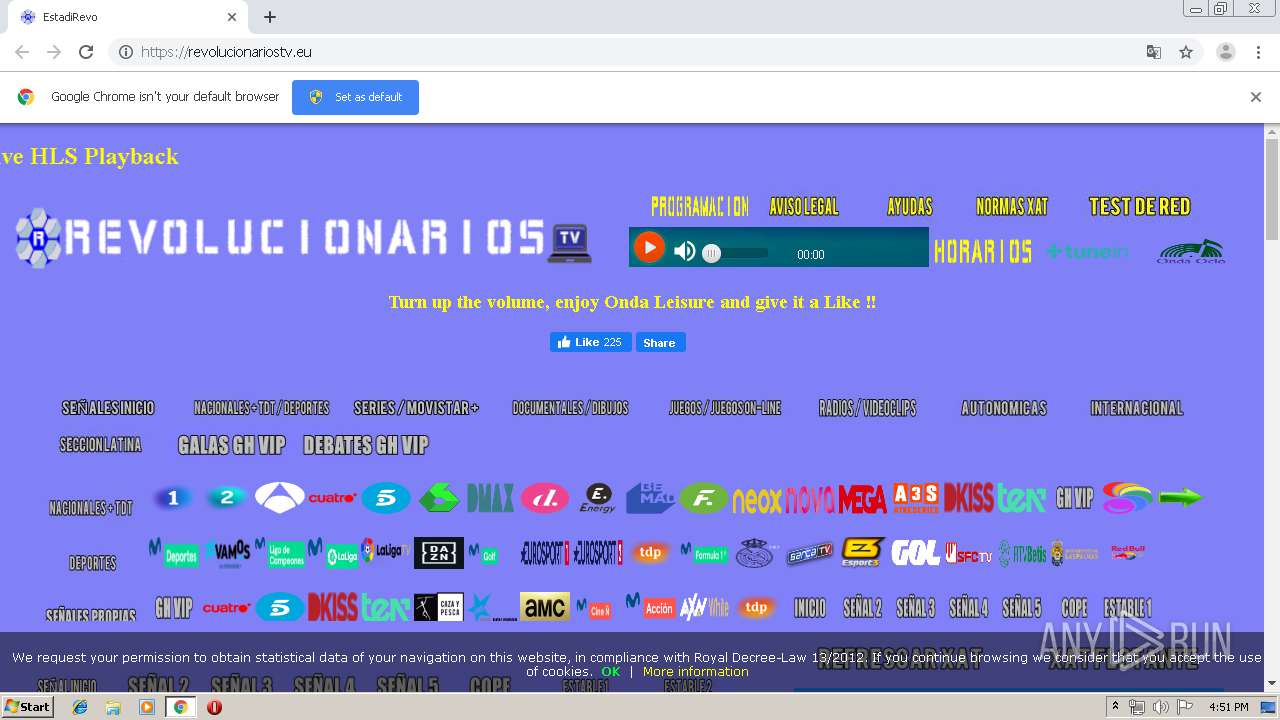
Task: Open the Windows Start menu
Action: click(x=27, y=707)
